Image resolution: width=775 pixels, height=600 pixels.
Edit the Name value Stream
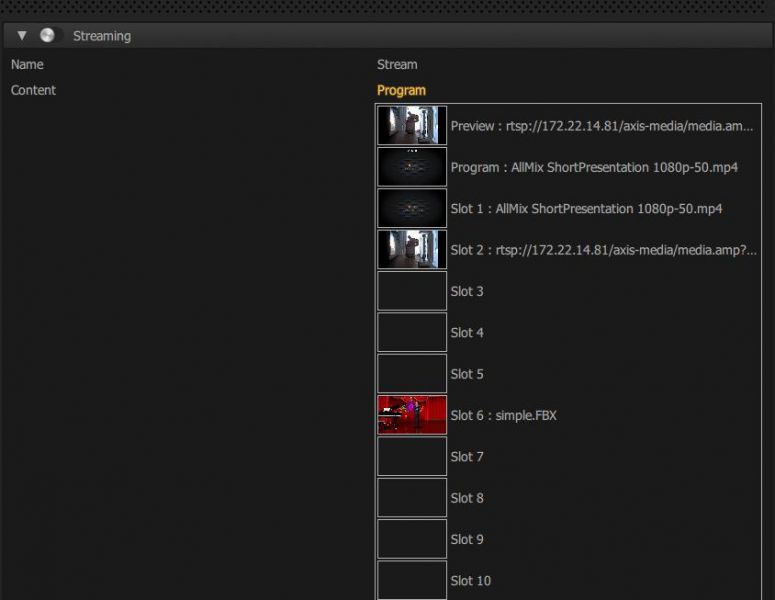coord(397,65)
